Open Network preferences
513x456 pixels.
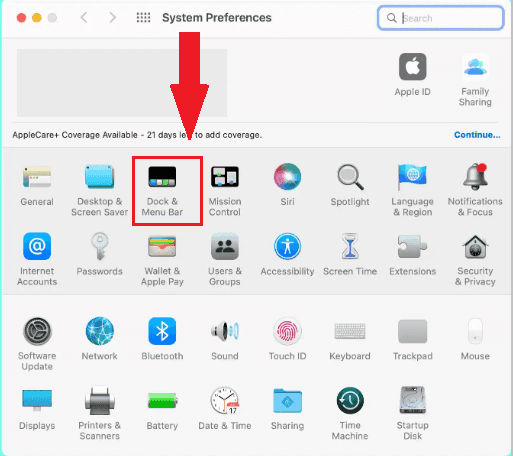click(100, 331)
